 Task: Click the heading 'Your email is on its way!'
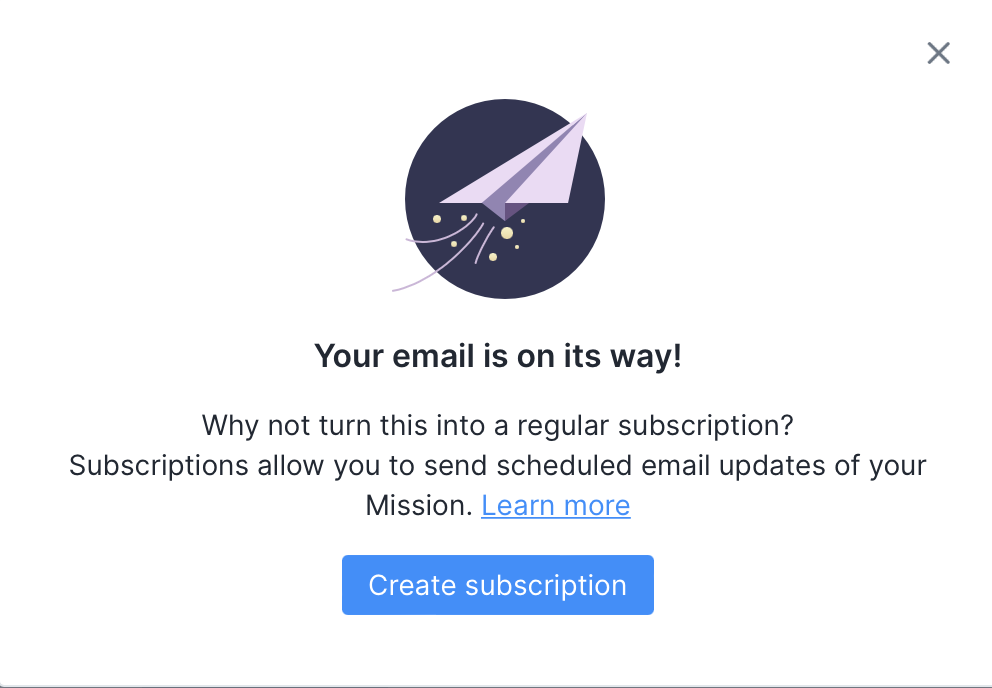pos(497,355)
